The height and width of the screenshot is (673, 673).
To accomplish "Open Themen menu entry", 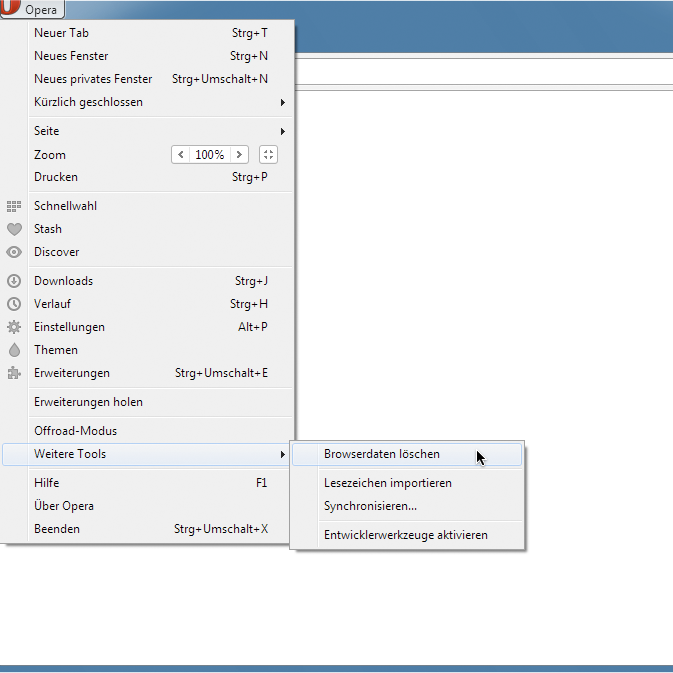I will pyautogui.click(x=148, y=350).
